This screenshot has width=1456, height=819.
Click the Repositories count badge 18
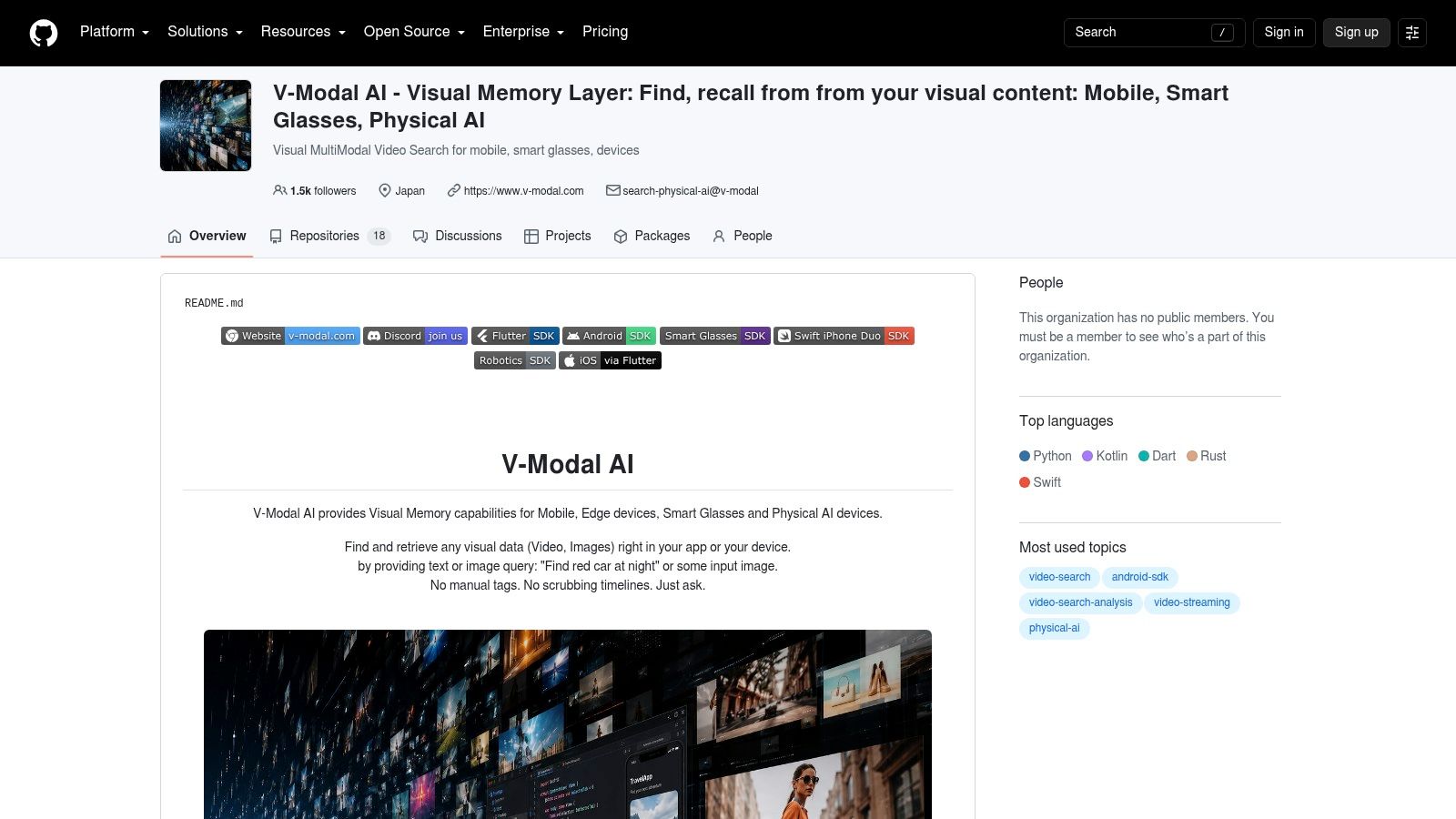[379, 236]
